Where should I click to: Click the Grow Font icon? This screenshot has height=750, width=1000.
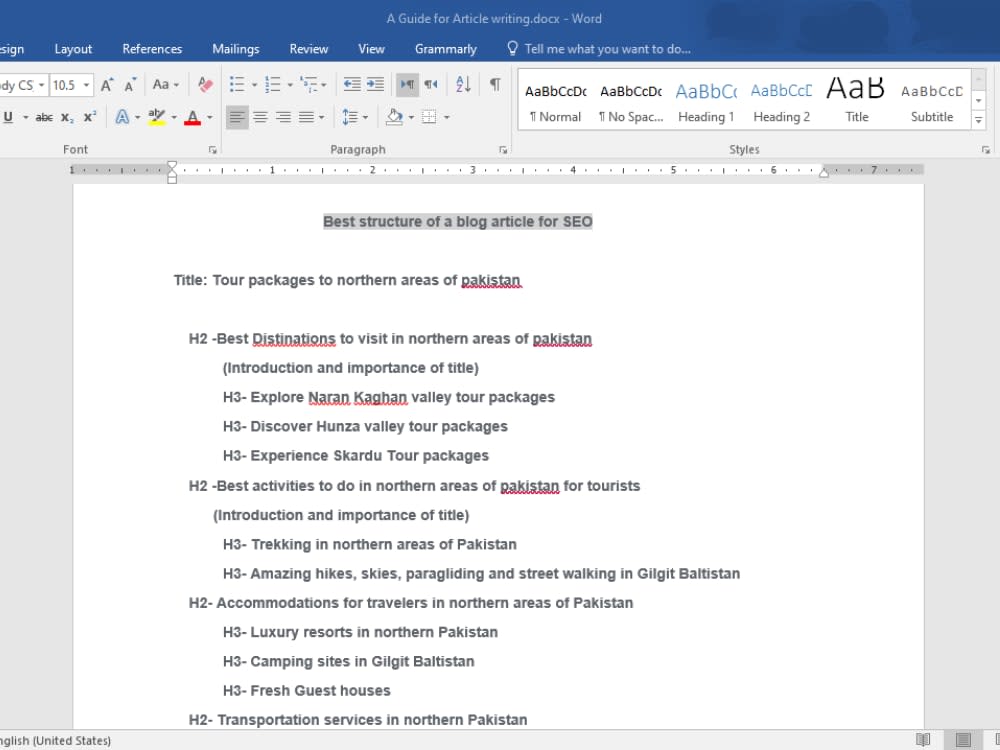[x=107, y=85]
